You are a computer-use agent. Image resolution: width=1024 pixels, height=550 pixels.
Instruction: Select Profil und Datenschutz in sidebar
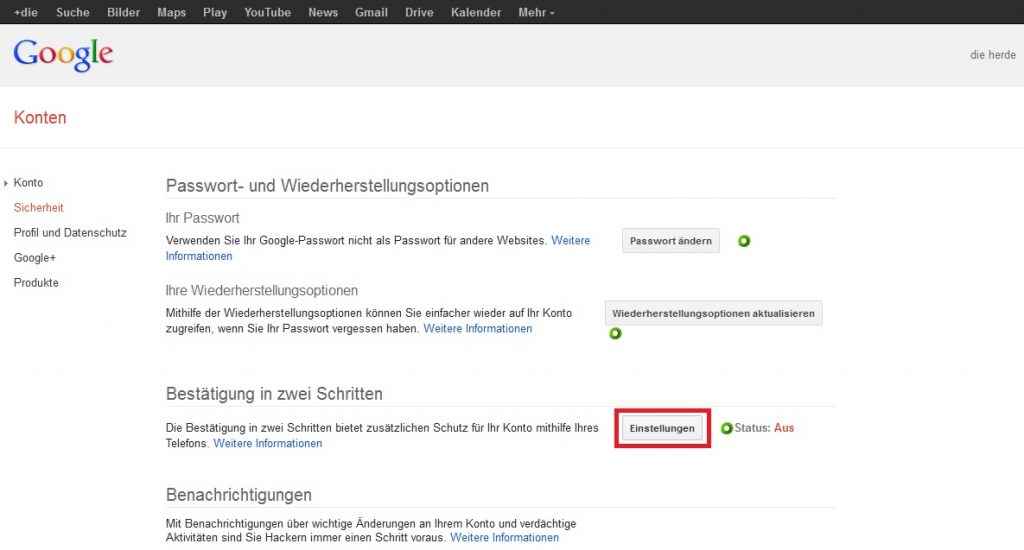click(x=70, y=233)
